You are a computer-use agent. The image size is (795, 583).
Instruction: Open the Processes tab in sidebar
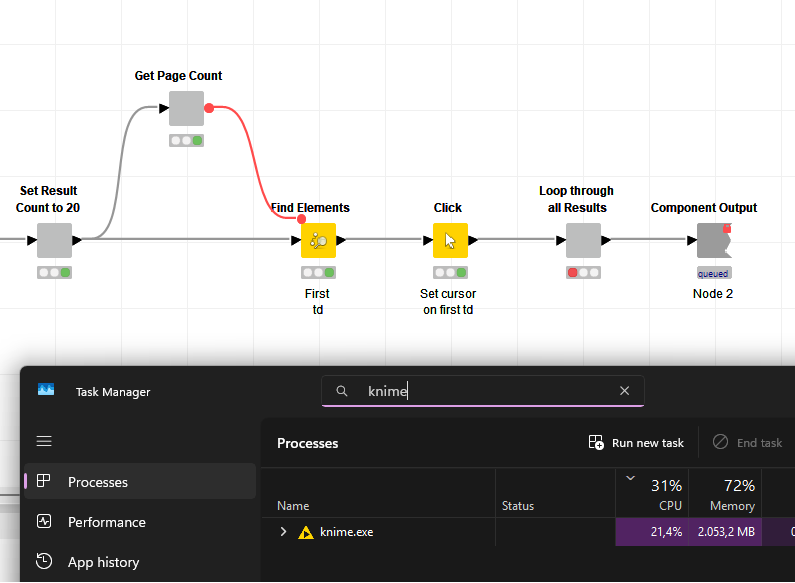pyautogui.click(x=140, y=481)
